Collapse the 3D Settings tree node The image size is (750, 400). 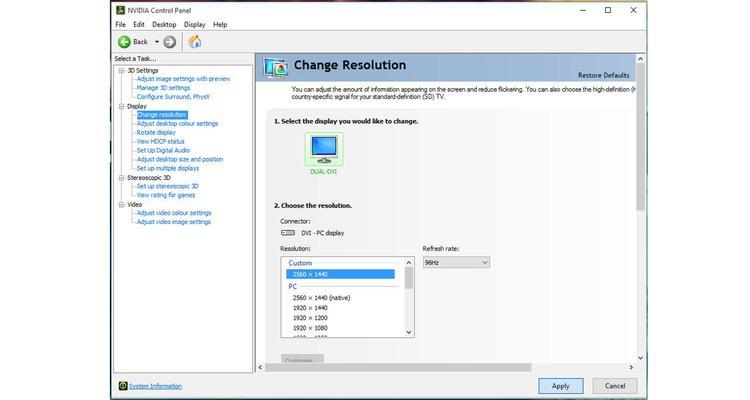tap(121, 71)
